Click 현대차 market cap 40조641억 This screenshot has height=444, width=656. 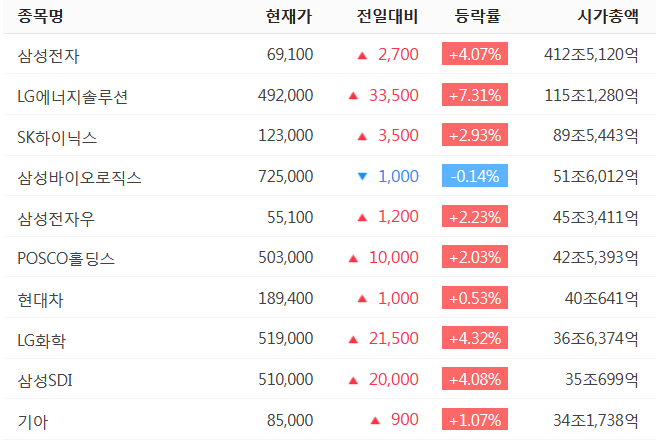click(x=601, y=299)
